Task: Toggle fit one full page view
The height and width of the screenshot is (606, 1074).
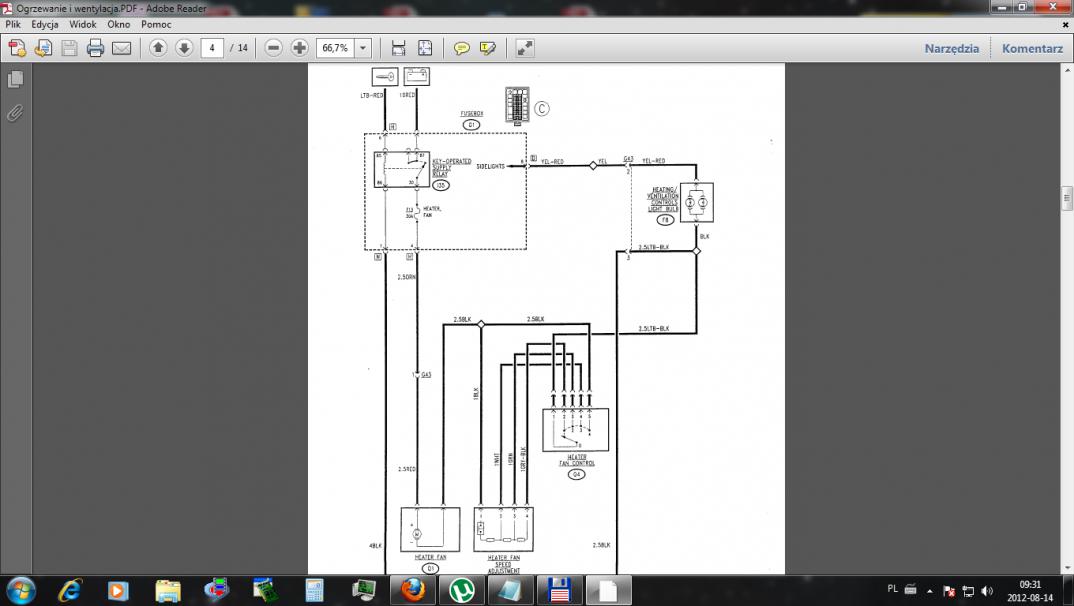Action: [425, 48]
